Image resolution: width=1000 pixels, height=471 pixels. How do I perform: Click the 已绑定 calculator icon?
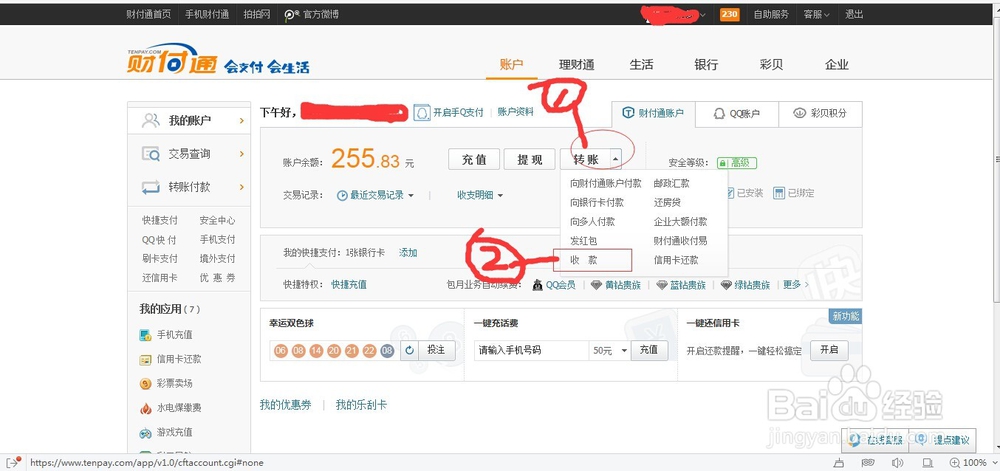point(779,193)
